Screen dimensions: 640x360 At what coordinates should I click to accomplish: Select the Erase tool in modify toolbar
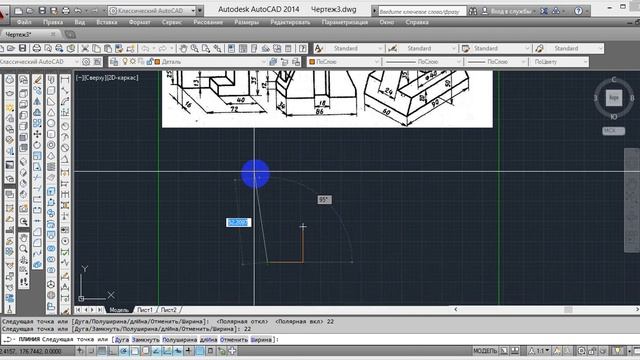[37, 79]
